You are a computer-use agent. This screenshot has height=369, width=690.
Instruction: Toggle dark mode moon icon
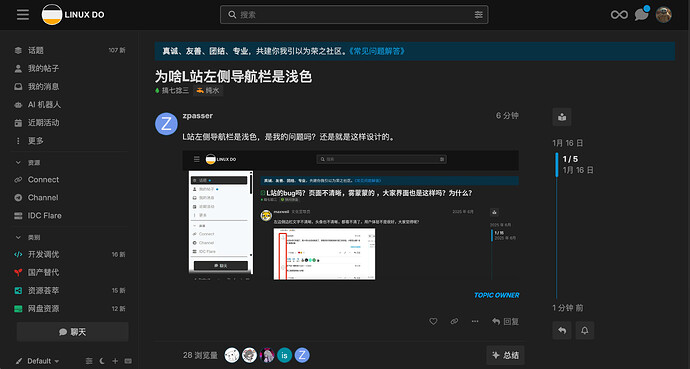[x=102, y=361]
